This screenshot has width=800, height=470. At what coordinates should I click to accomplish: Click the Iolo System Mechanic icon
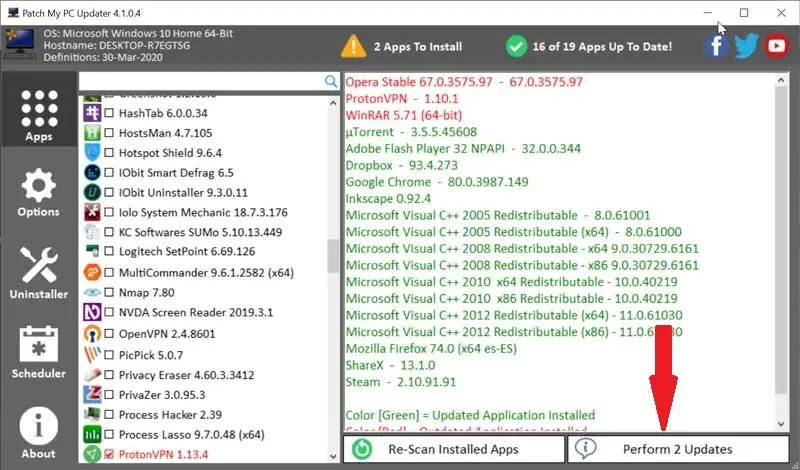point(92,212)
